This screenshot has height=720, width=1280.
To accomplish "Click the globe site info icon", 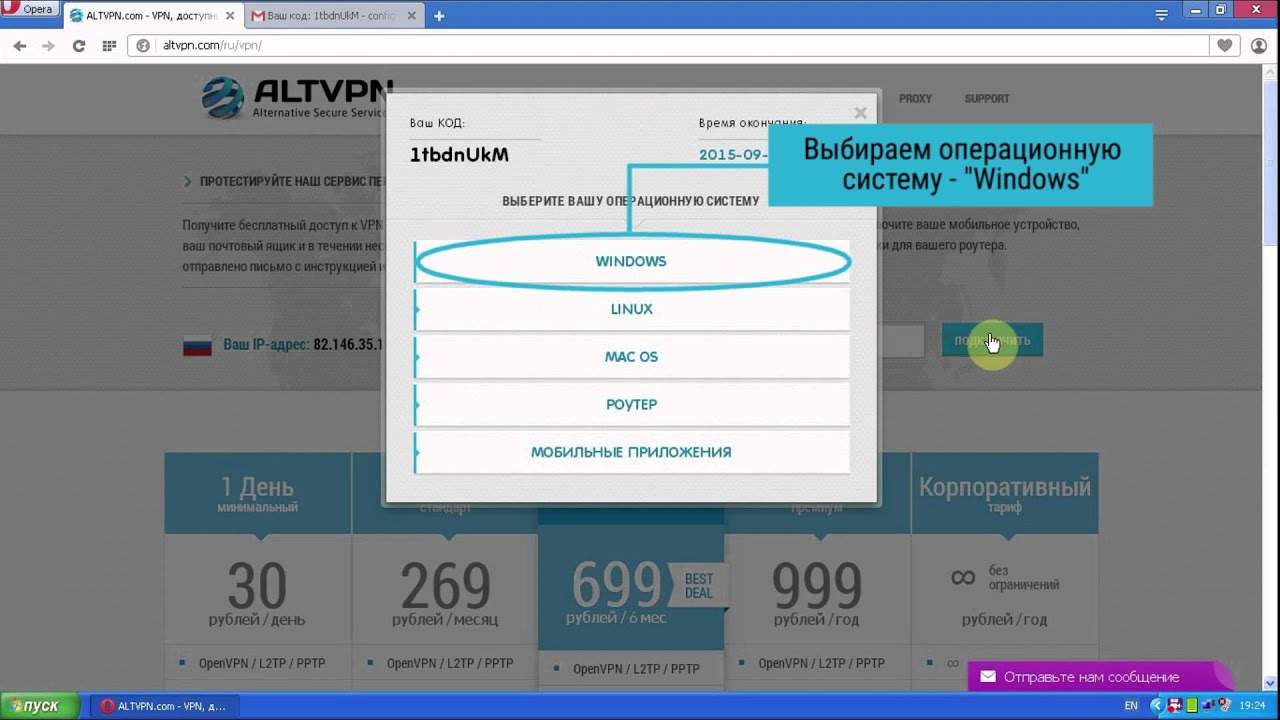I will point(143,46).
